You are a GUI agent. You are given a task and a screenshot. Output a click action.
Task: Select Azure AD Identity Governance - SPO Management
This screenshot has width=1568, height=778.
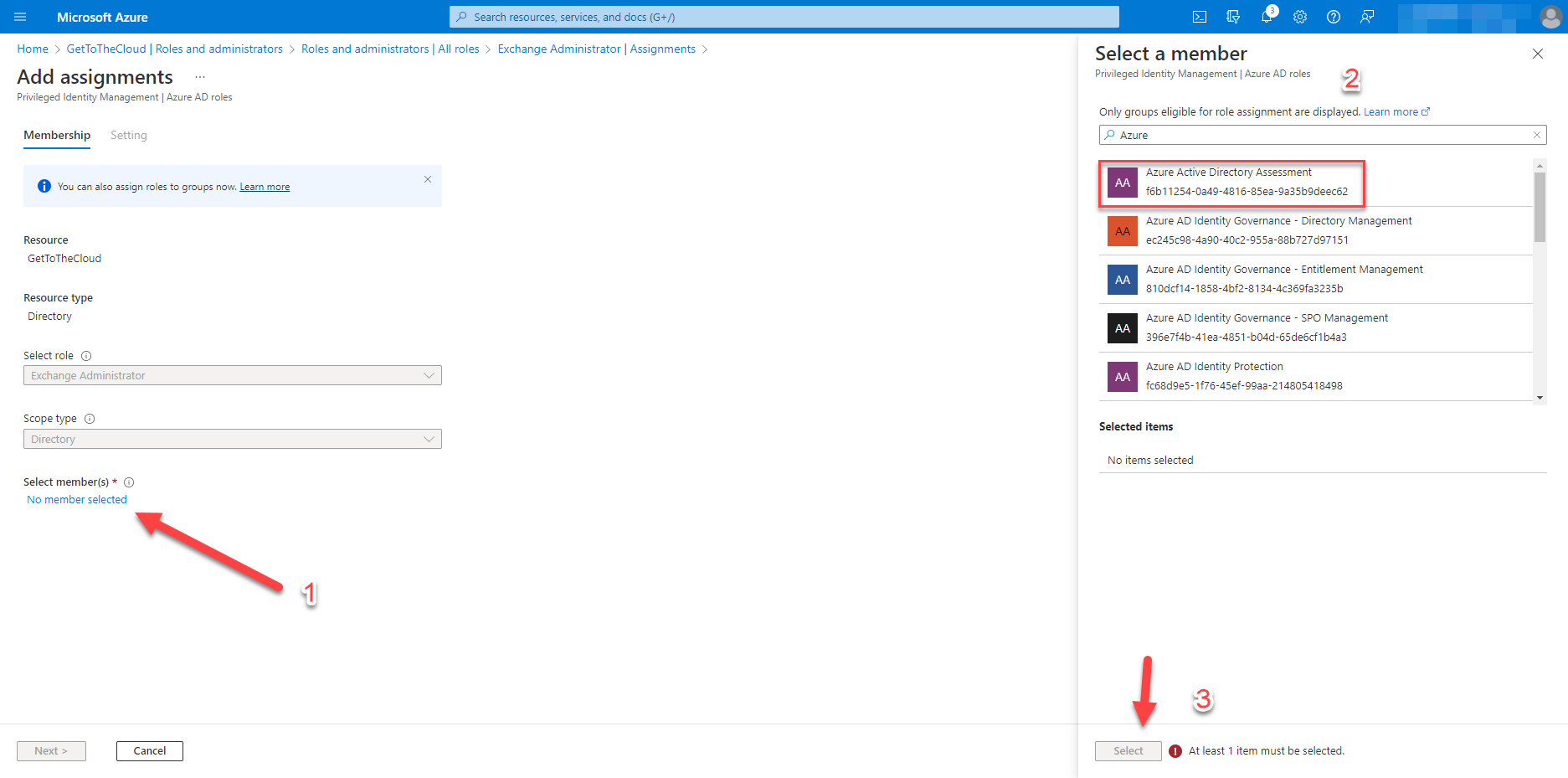click(x=1316, y=328)
